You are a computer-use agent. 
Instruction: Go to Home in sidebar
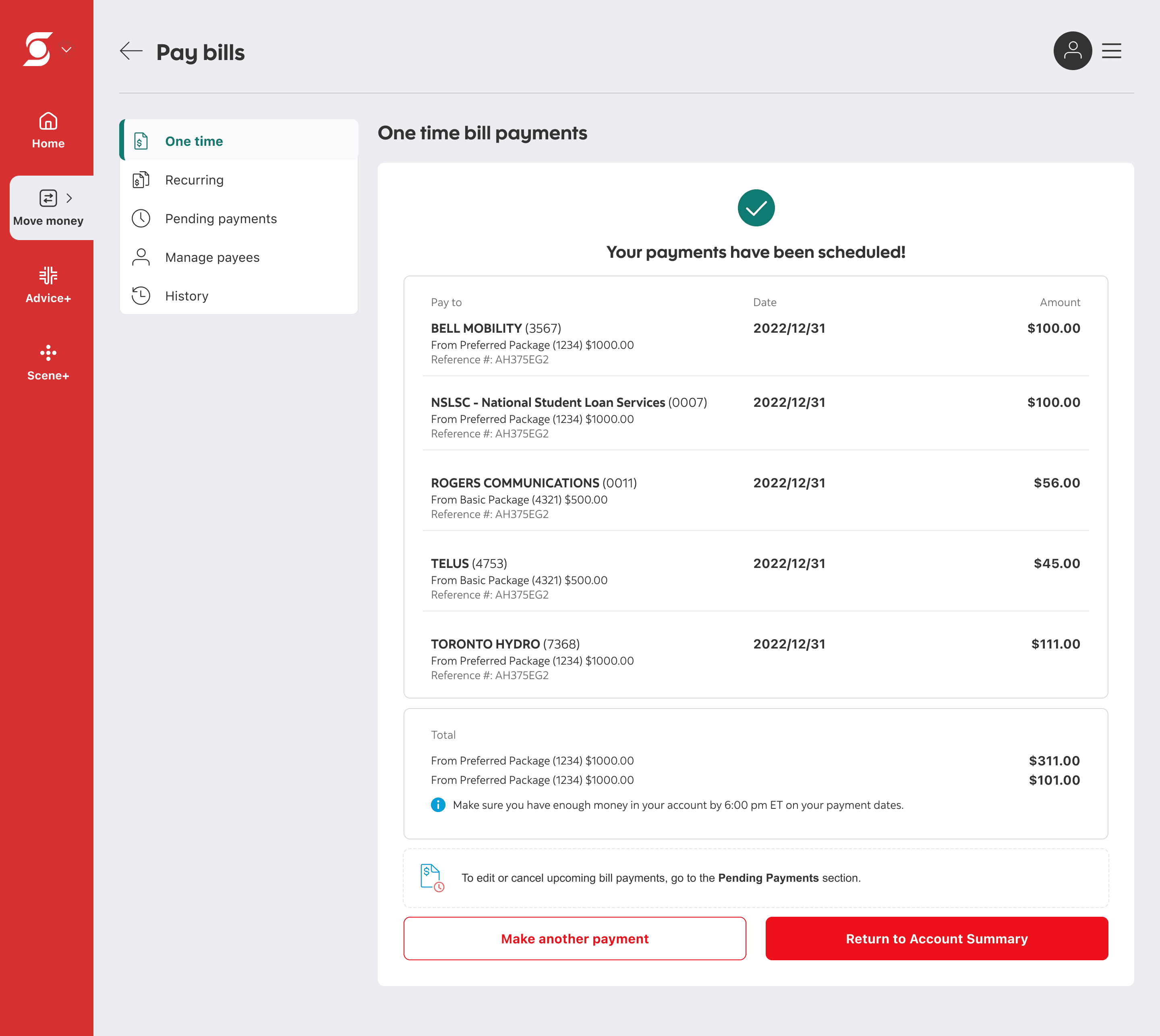pyautogui.click(x=48, y=131)
